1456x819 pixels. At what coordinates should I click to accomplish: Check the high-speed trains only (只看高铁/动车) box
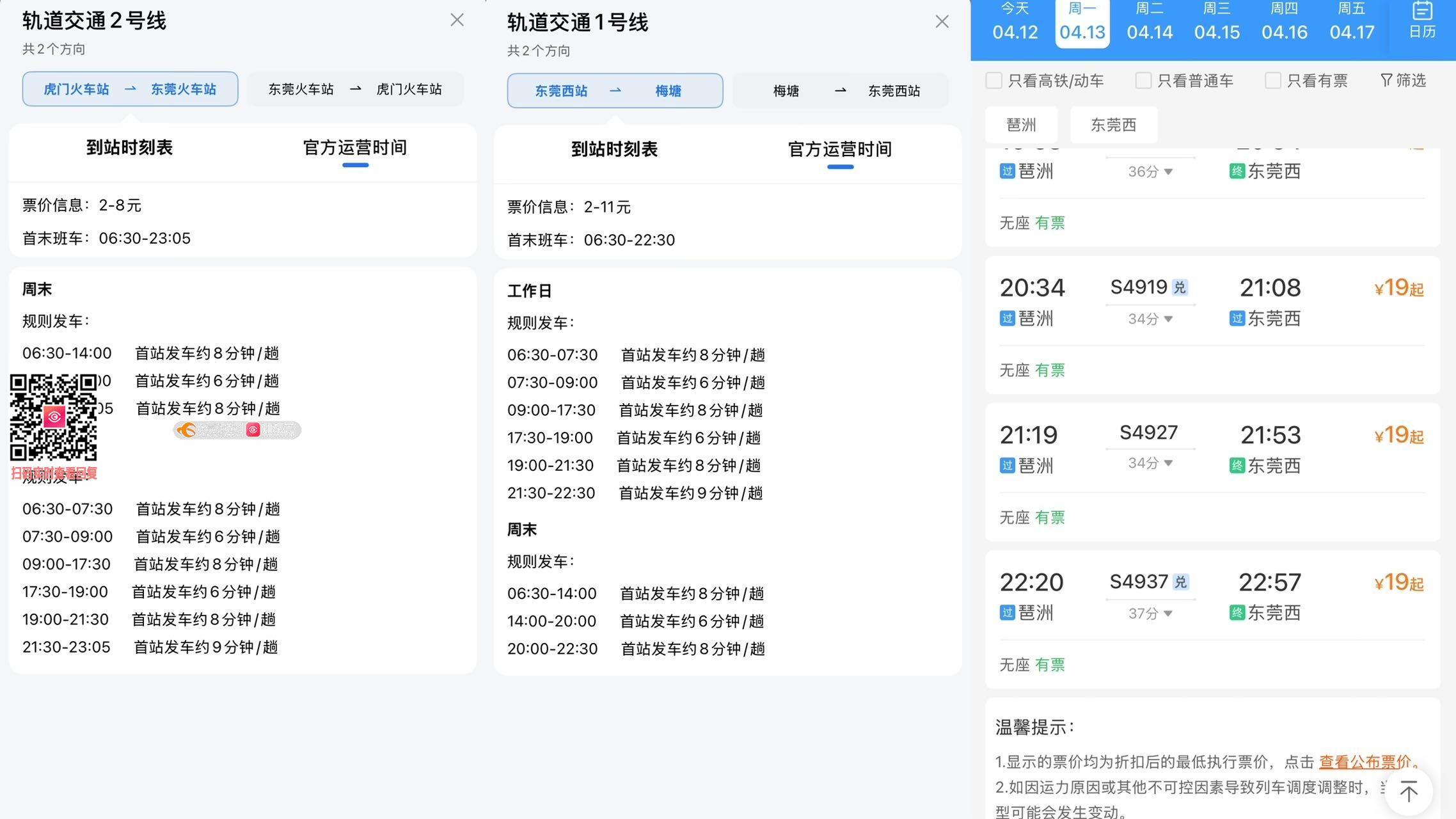(993, 81)
